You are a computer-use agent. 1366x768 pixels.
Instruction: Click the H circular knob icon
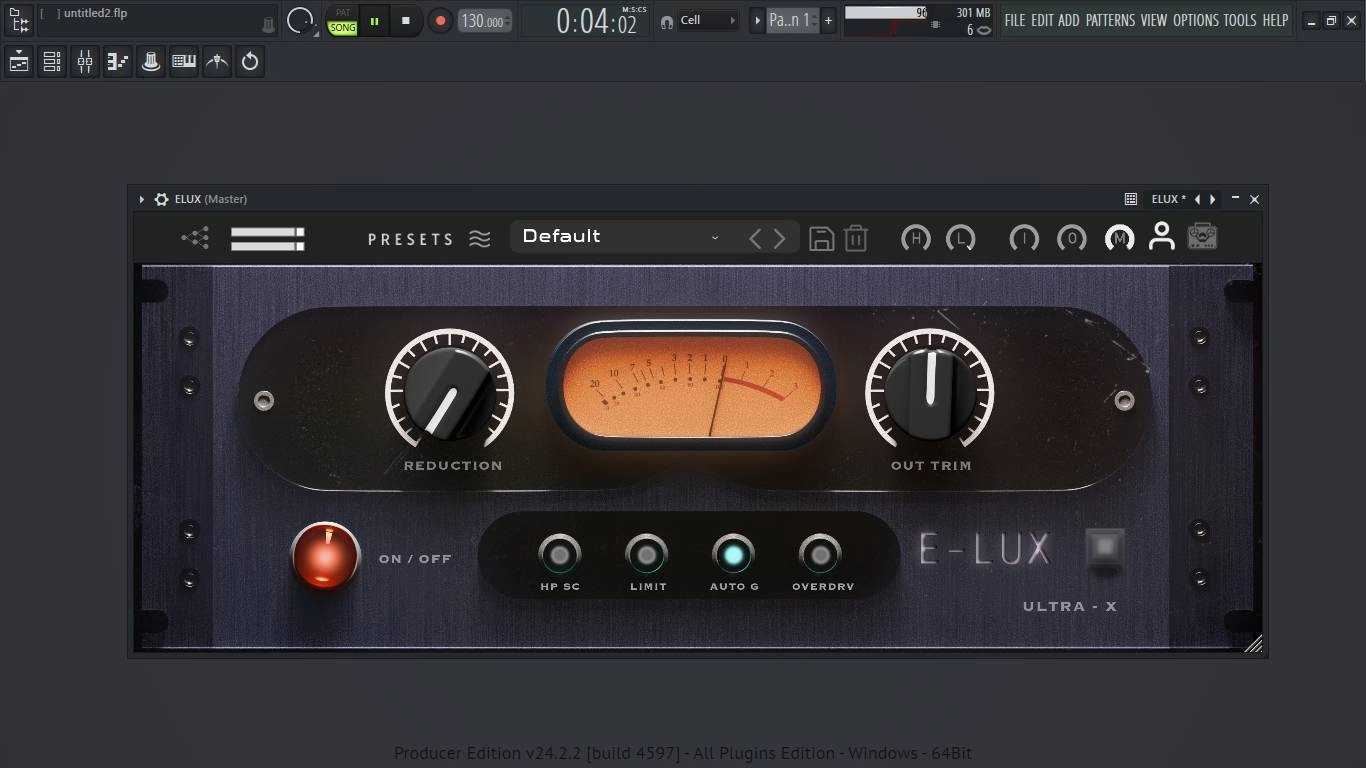pos(915,238)
